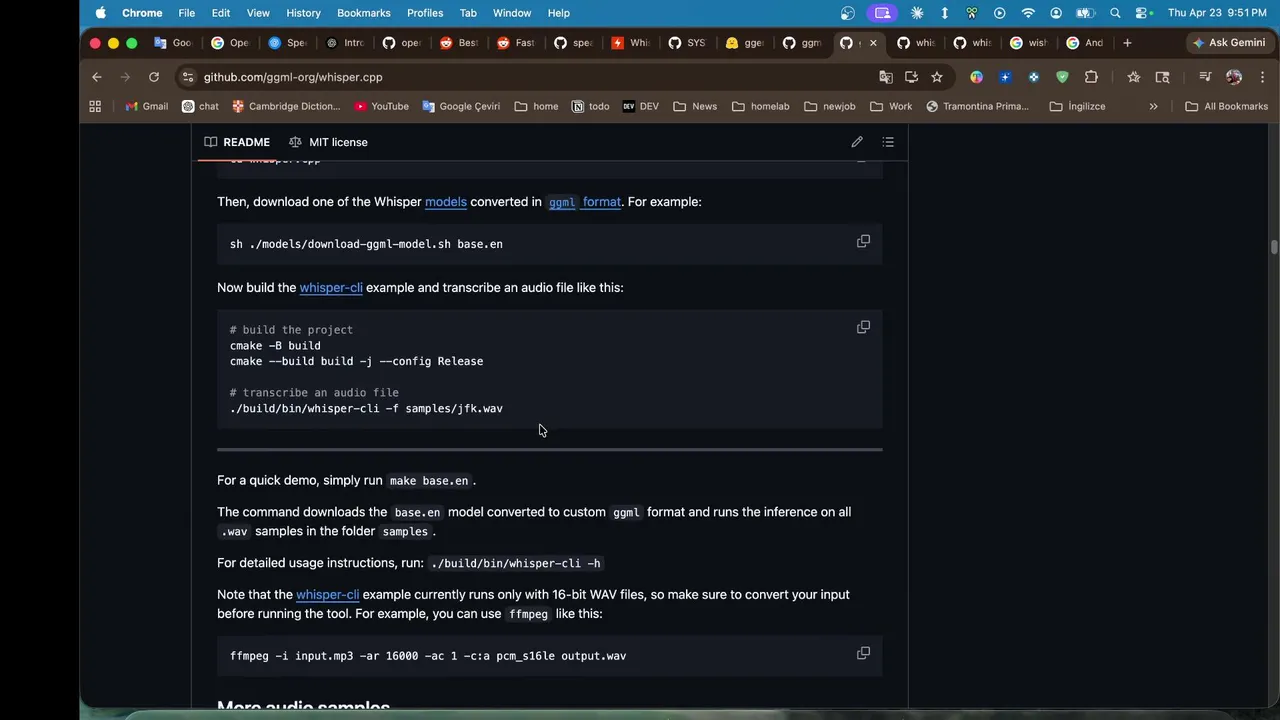
Task: Select the README tab
Action: pyautogui.click(x=237, y=142)
